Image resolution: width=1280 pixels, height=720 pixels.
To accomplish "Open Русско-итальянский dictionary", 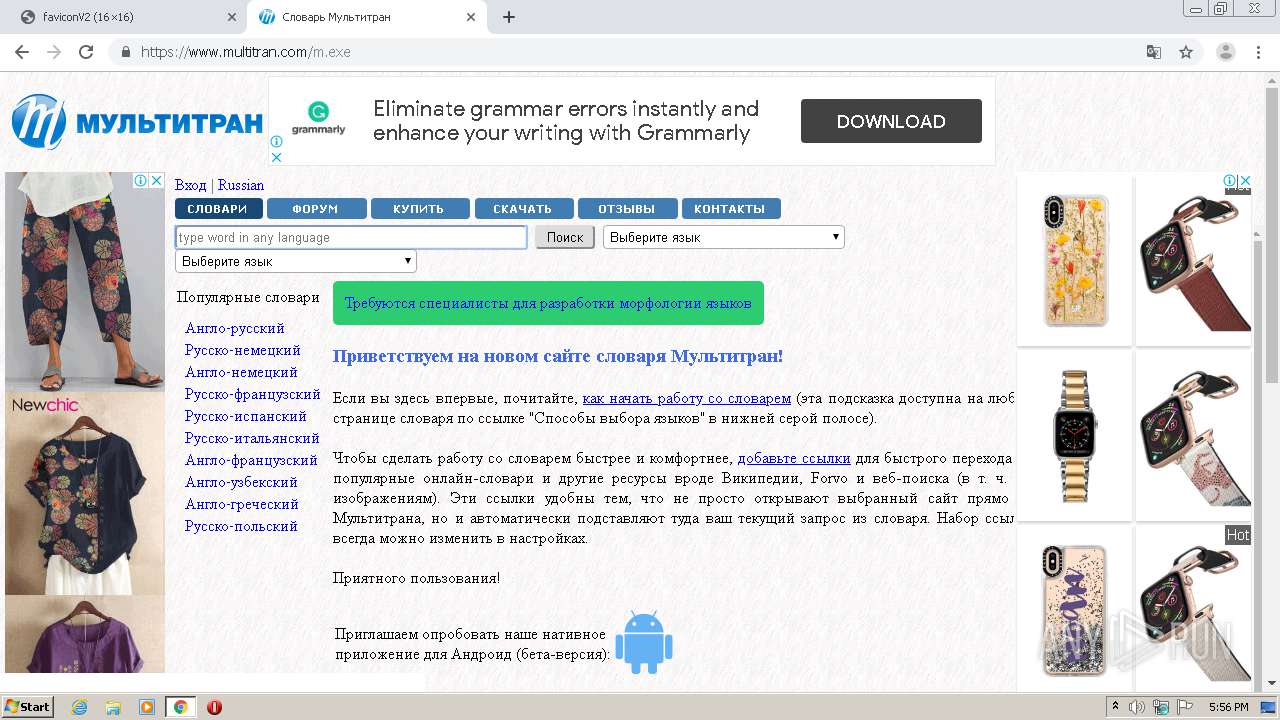I will [252, 438].
